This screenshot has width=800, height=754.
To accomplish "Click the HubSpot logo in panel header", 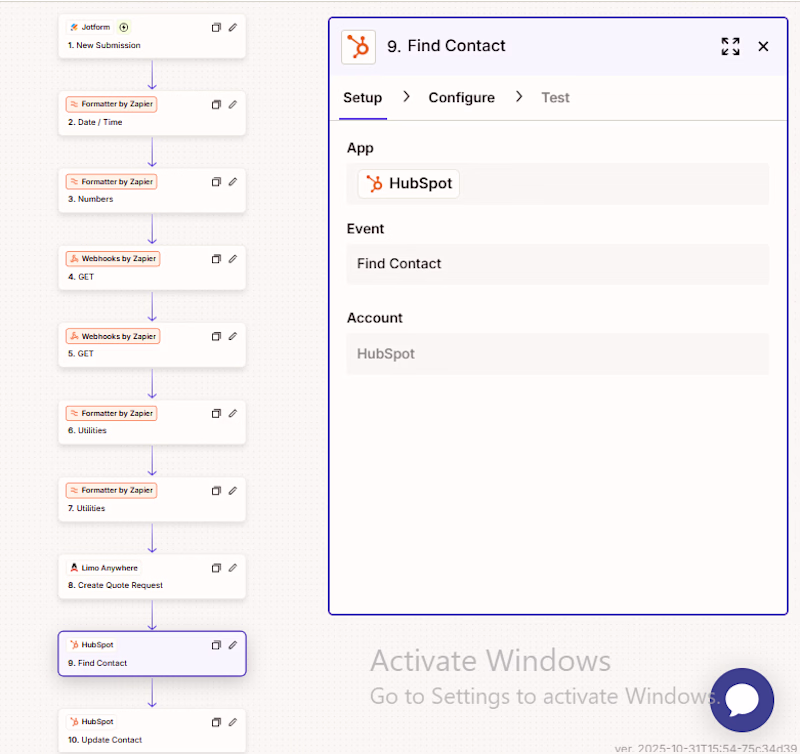I will pos(358,47).
